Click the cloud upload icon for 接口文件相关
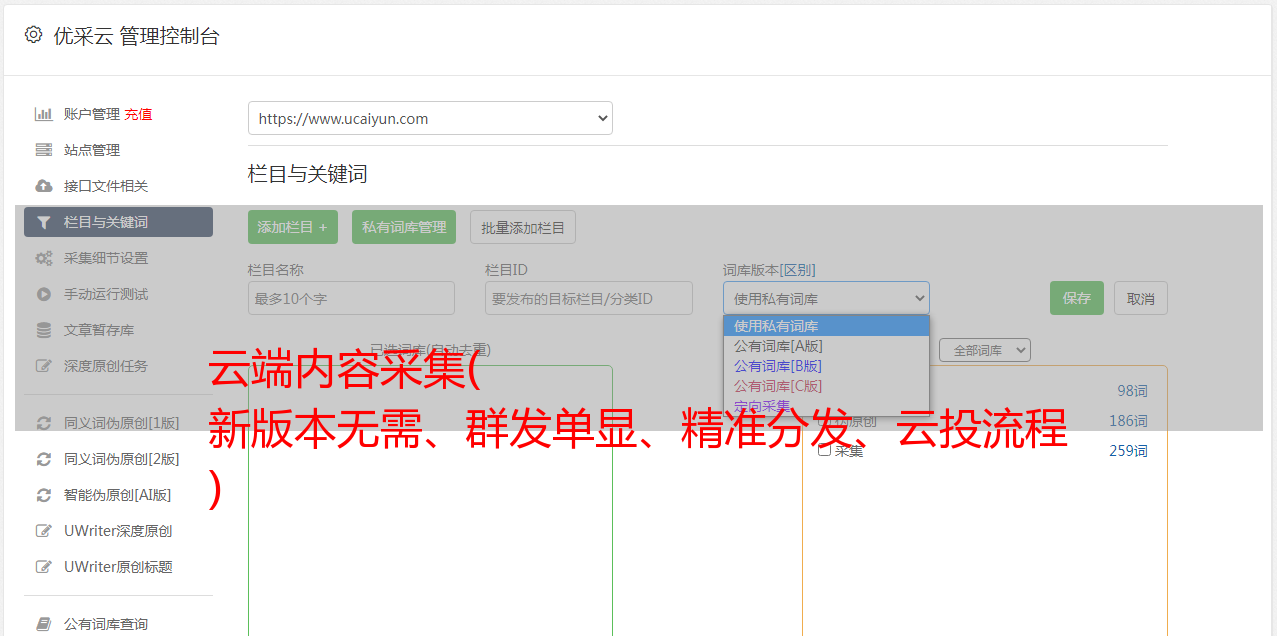The height and width of the screenshot is (636, 1277). (x=44, y=186)
